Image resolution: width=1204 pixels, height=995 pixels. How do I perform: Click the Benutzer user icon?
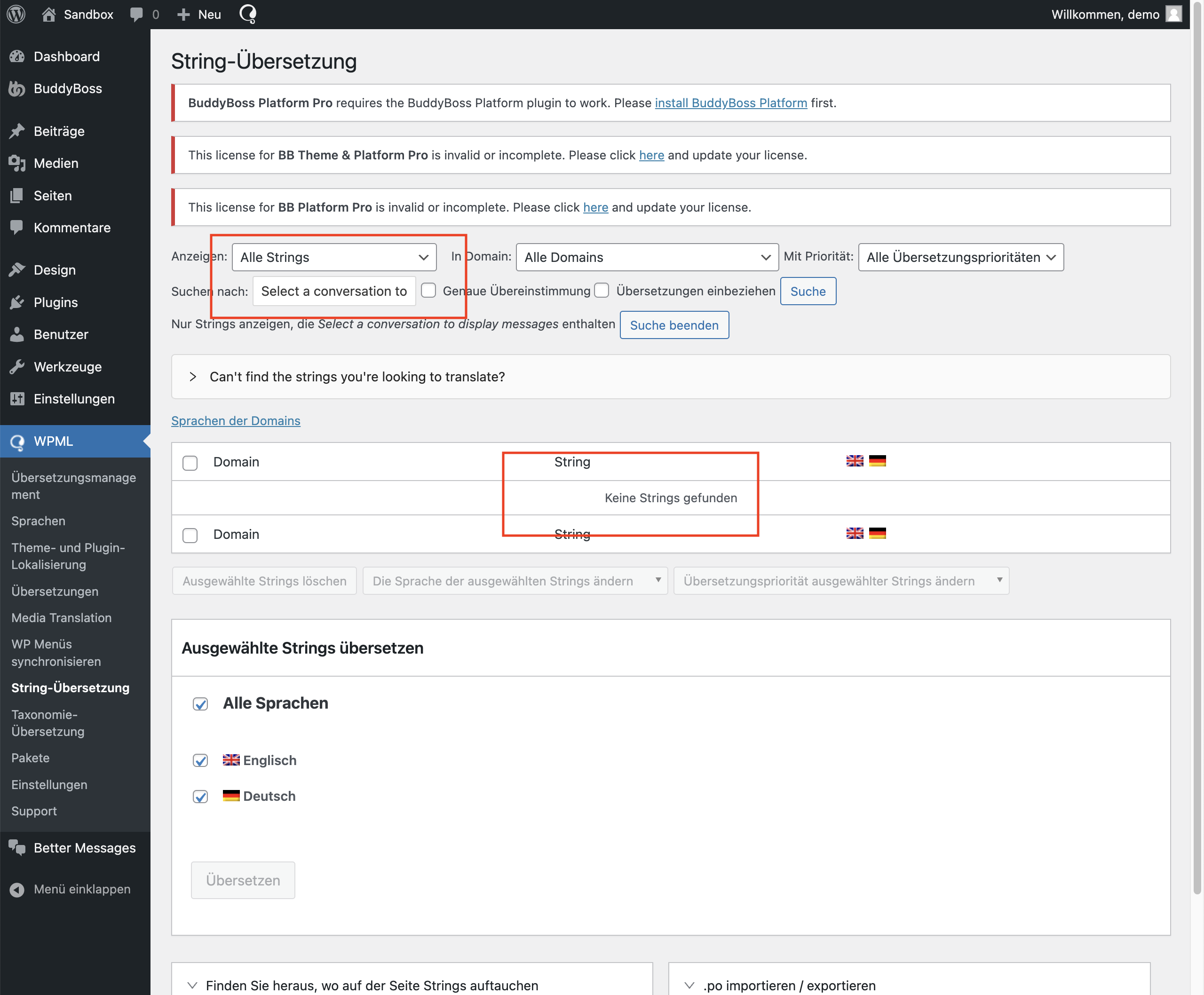[17, 334]
